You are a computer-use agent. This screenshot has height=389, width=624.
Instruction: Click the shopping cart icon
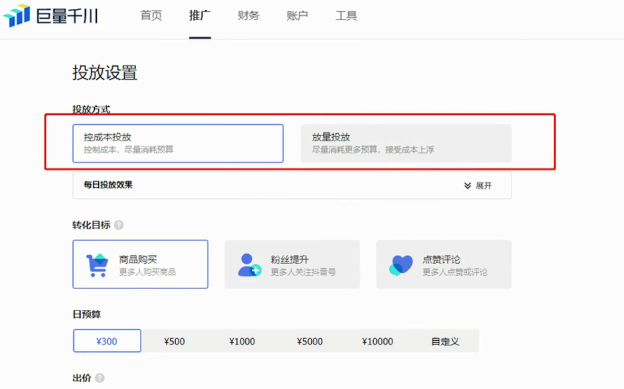click(97, 265)
